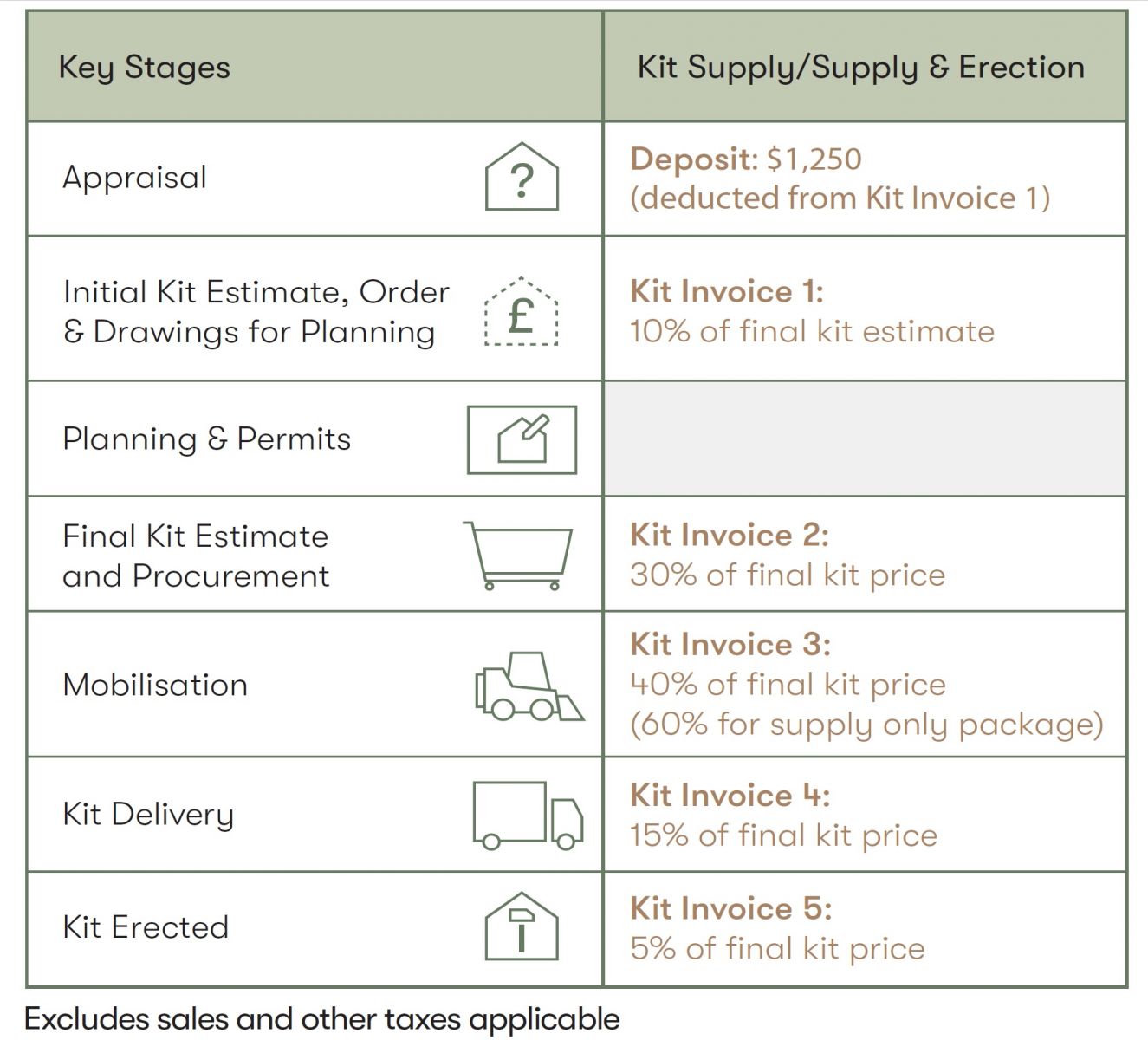Select the 60% supply only package note
Screen dimensions: 1148x1040
[x=866, y=724]
